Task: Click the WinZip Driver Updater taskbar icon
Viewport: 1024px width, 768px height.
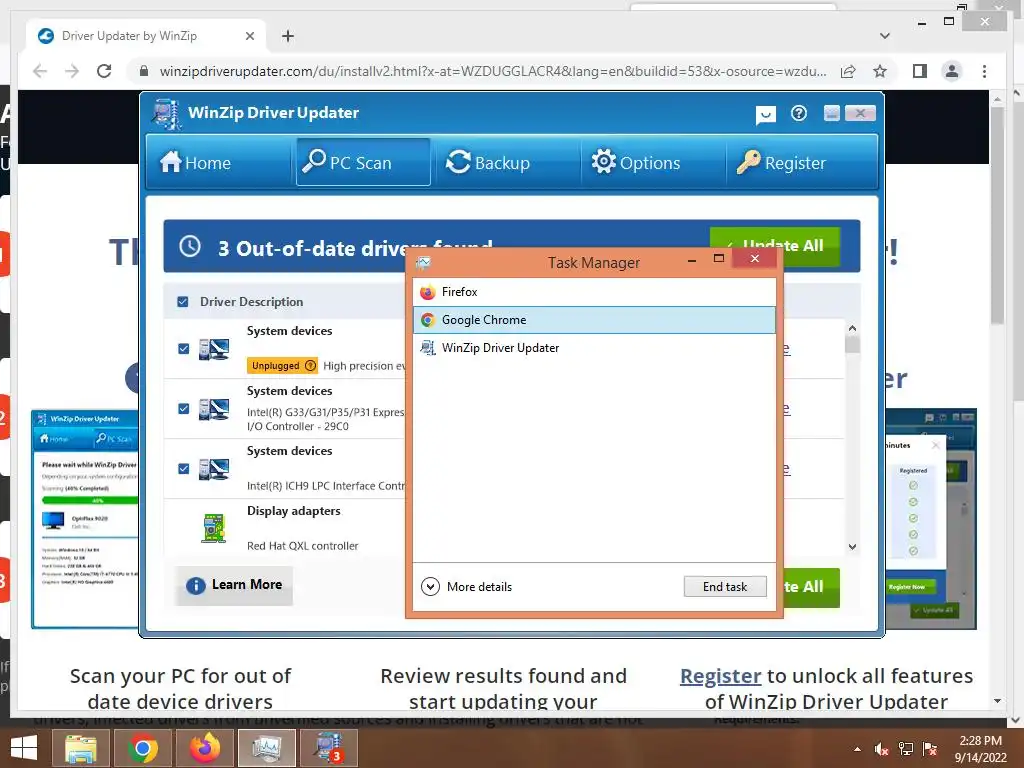Action: pyautogui.click(x=328, y=748)
